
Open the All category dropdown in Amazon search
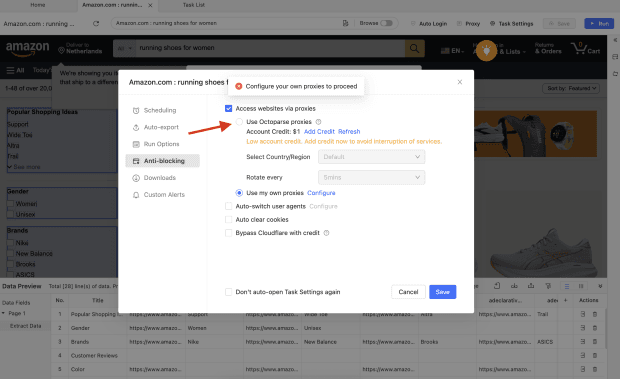pyautogui.click(x=125, y=49)
